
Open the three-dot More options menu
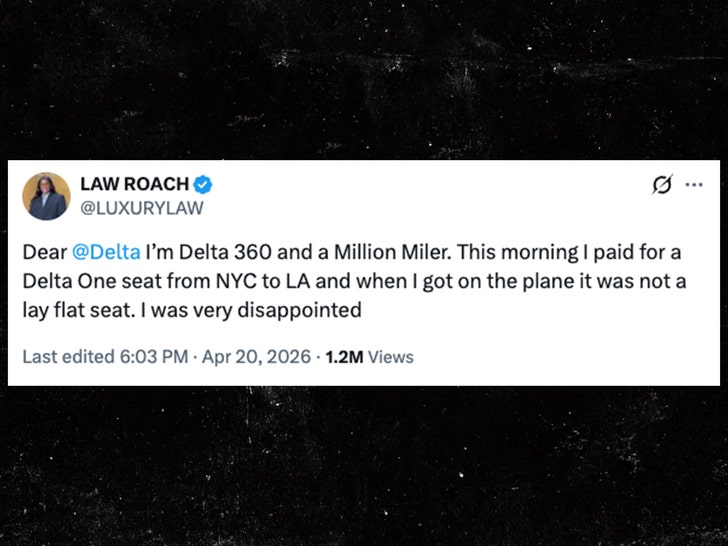pos(693,185)
